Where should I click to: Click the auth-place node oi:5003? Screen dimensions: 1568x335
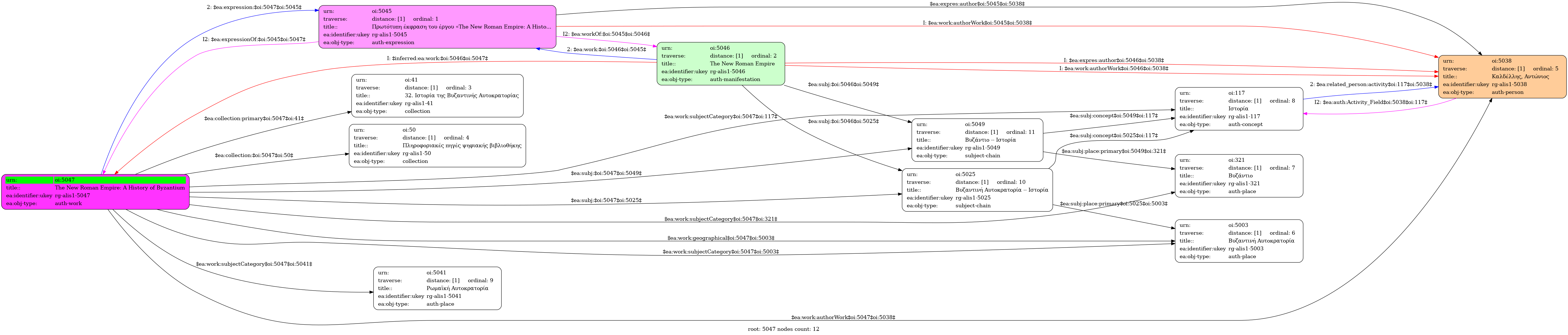click(1239, 241)
